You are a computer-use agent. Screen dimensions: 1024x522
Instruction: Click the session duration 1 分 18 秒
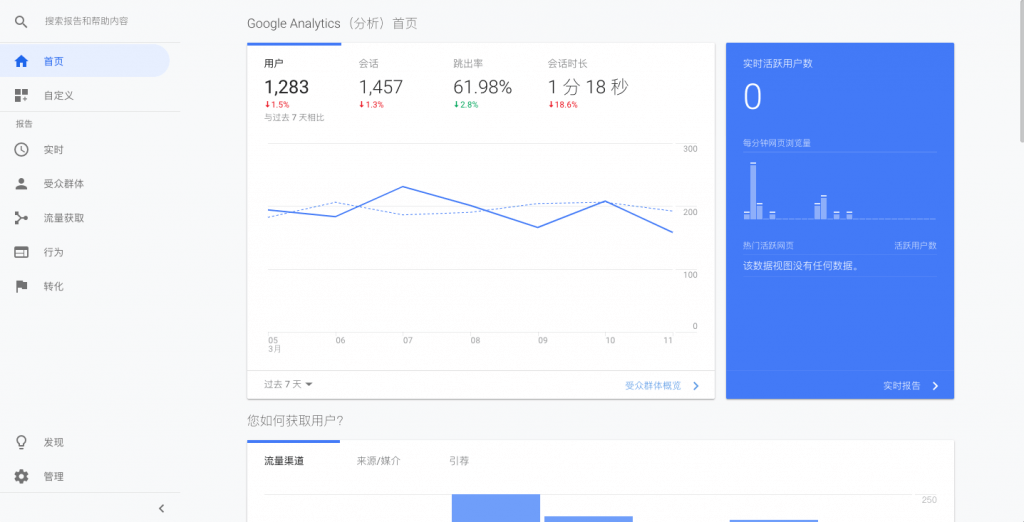[588, 87]
